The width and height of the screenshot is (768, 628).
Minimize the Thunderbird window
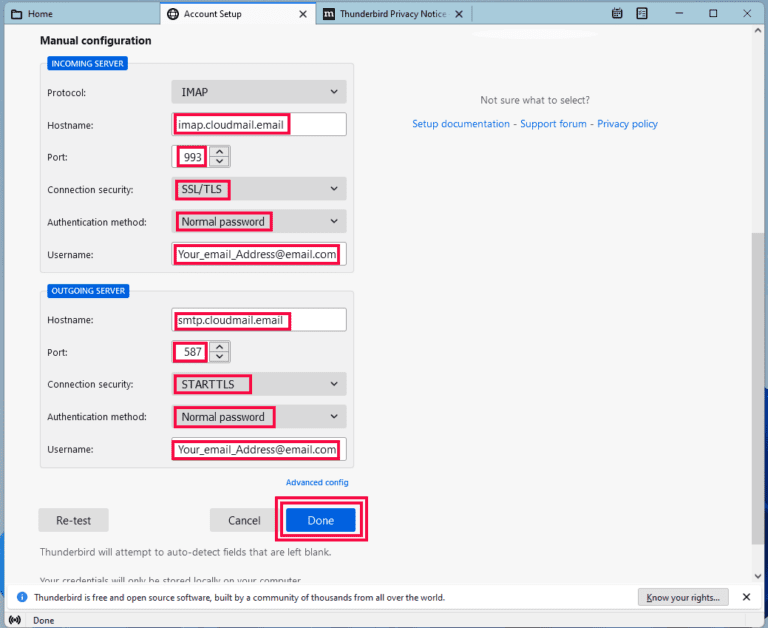(x=679, y=14)
